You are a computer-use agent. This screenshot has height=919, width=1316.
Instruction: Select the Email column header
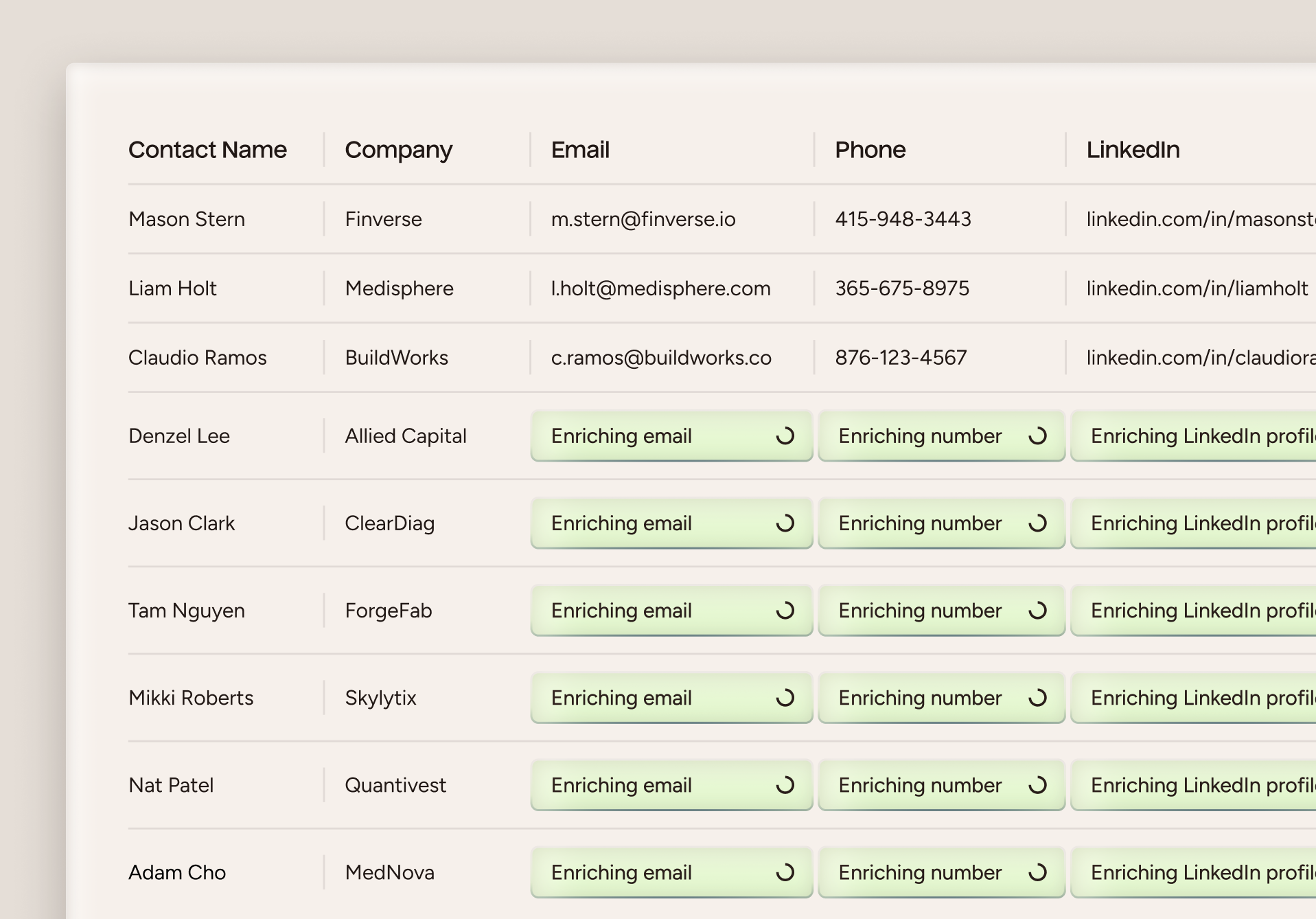[580, 150]
